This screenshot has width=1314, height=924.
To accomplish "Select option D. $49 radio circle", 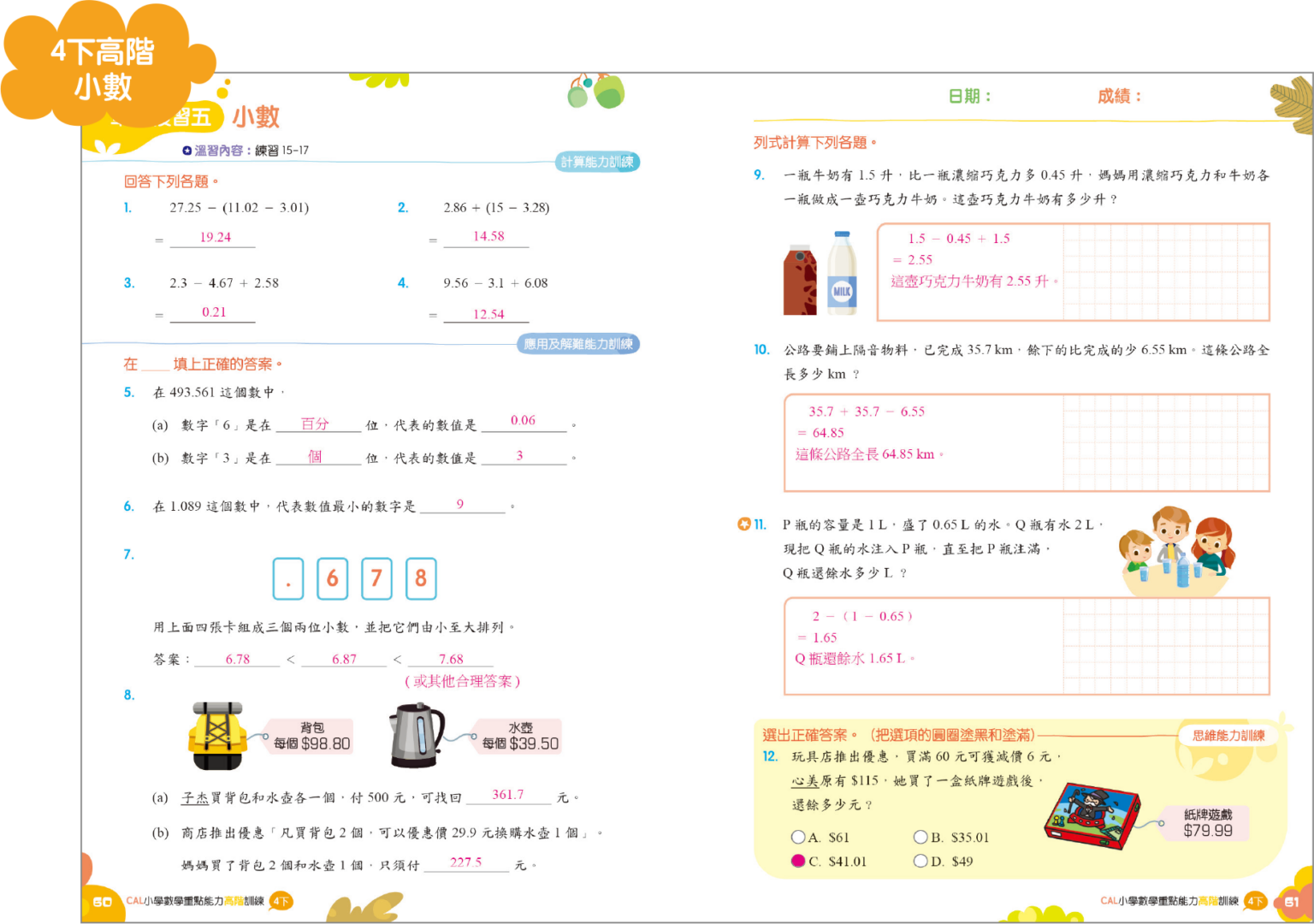I will [x=920, y=862].
